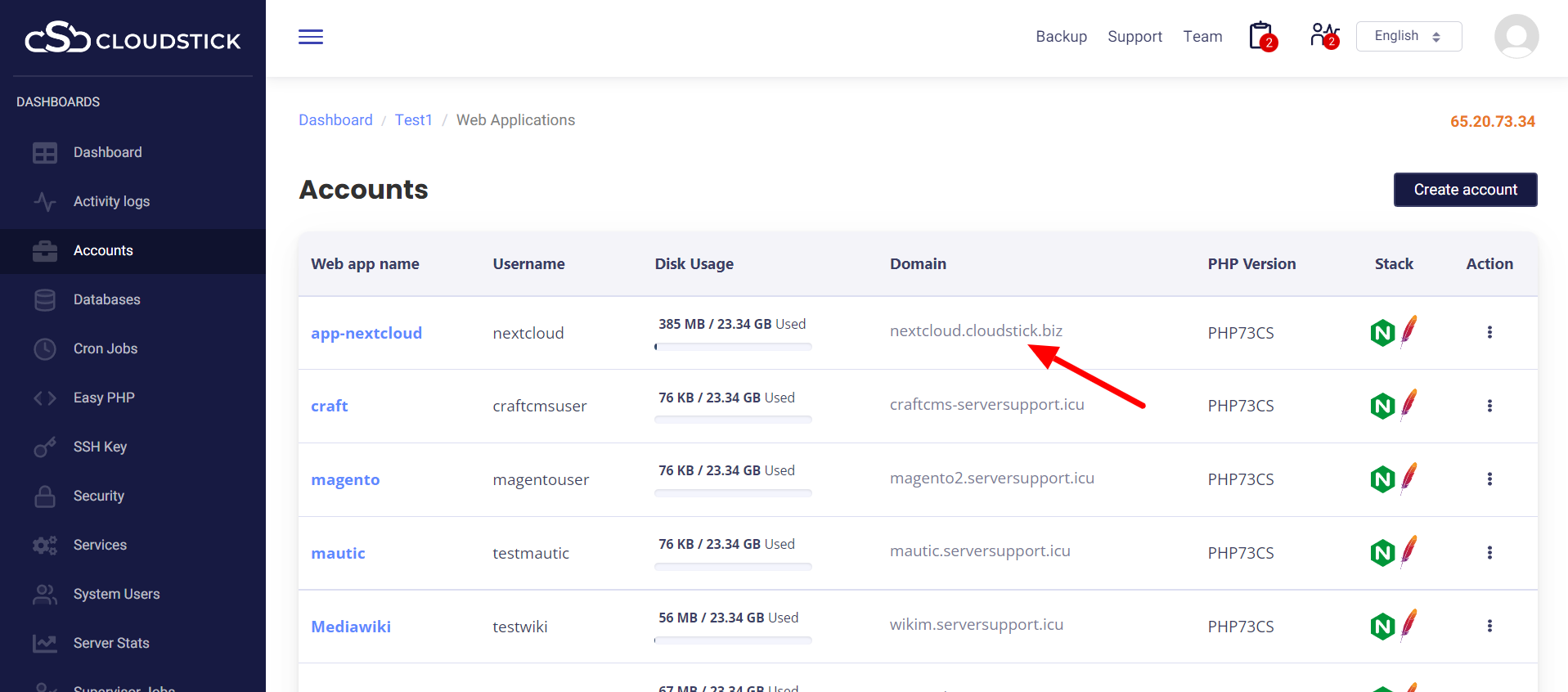Go to Databases in the sidebar
Screen dimensions: 1568x692
[x=106, y=299]
